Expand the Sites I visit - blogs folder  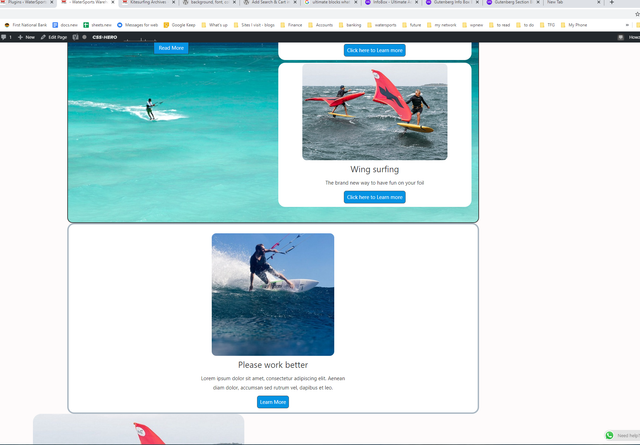pos(254,25)
